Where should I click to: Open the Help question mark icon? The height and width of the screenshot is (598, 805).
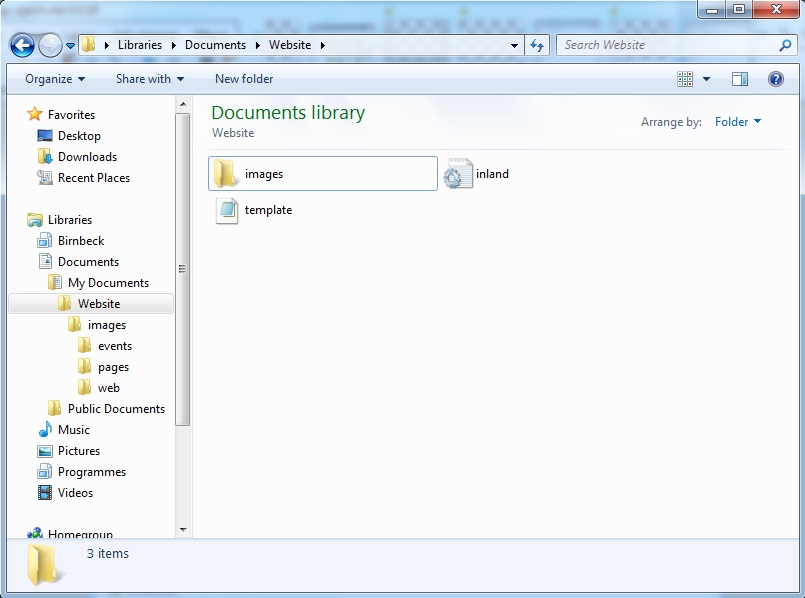click(x=775, y=79)
